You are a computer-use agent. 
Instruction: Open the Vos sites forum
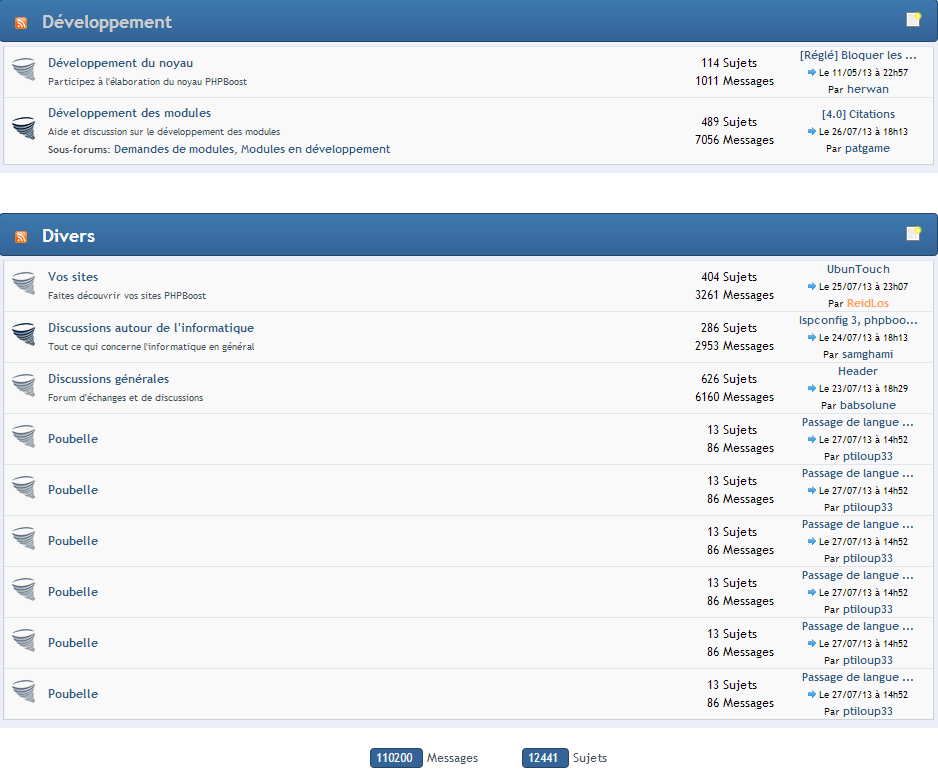[x=73, y=277]
